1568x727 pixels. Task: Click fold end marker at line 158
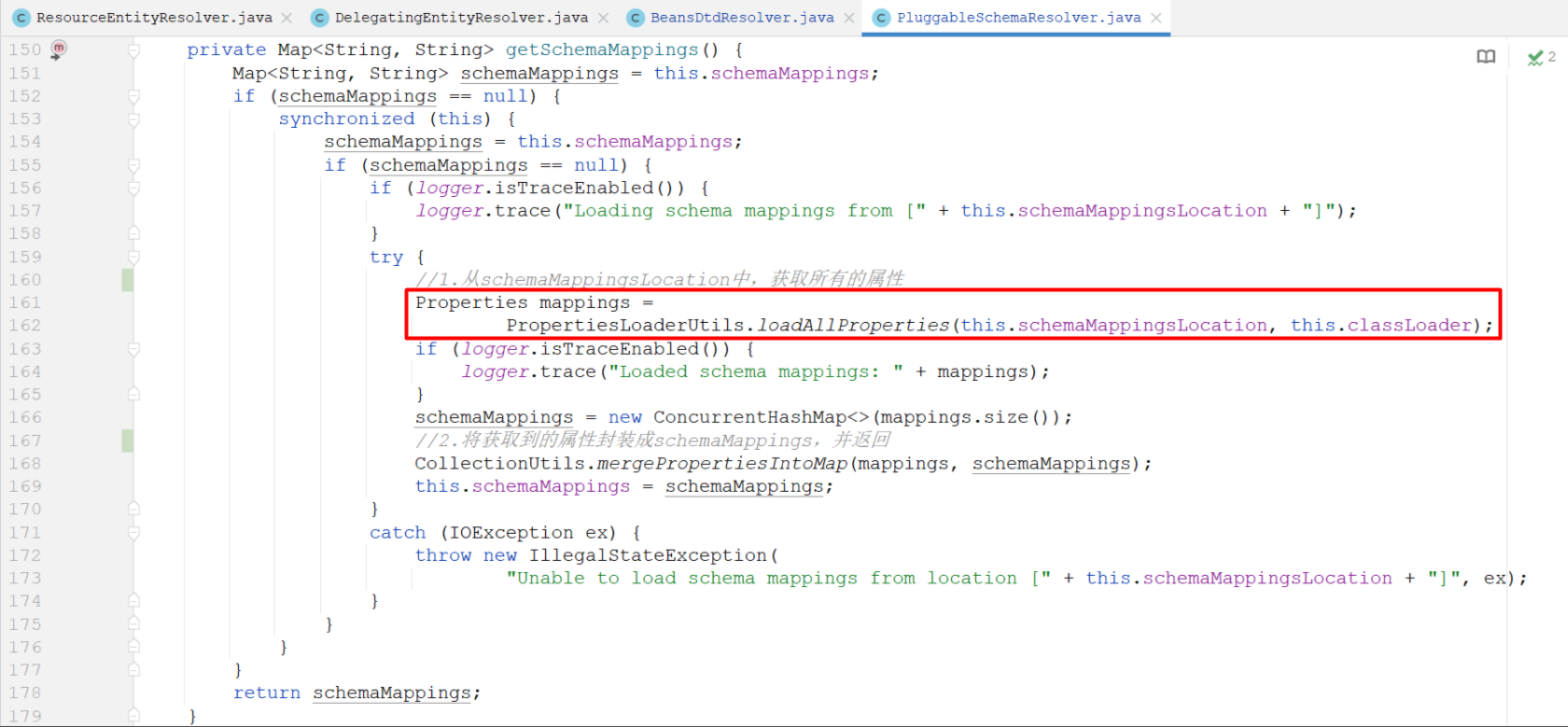click(133, 233)
